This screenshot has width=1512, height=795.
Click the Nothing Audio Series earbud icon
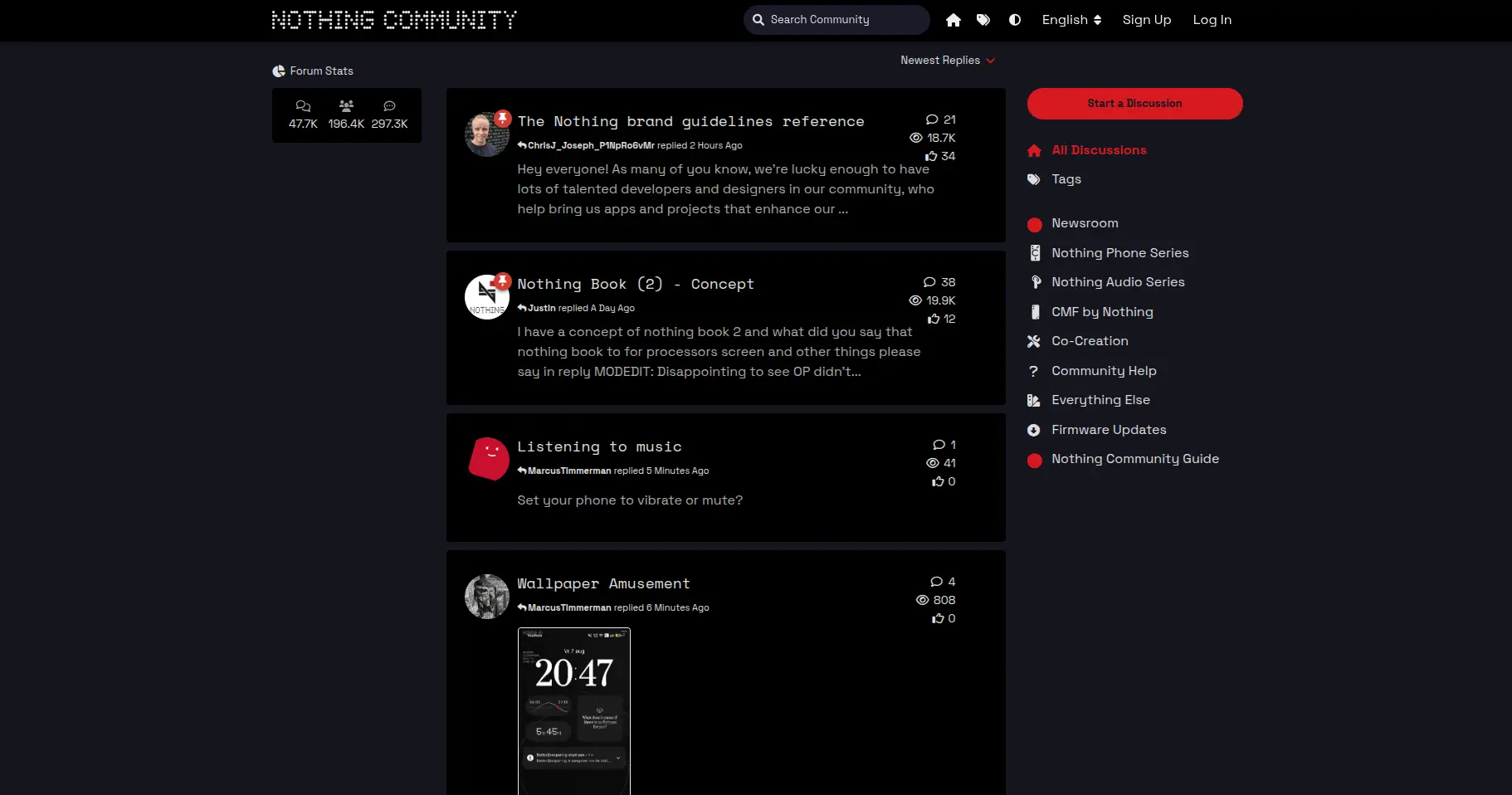point(1036,282)
